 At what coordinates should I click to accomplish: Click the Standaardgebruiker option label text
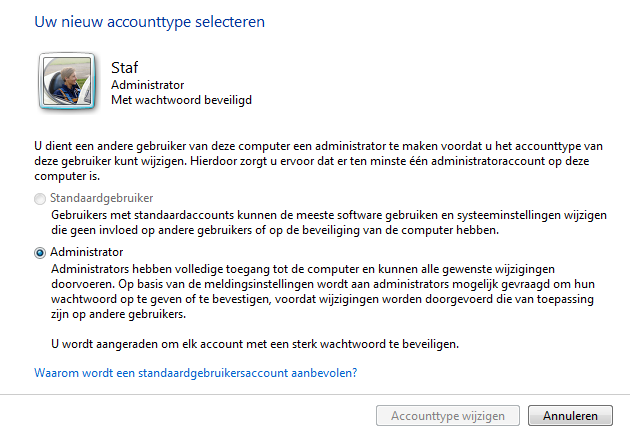(101, 198)
